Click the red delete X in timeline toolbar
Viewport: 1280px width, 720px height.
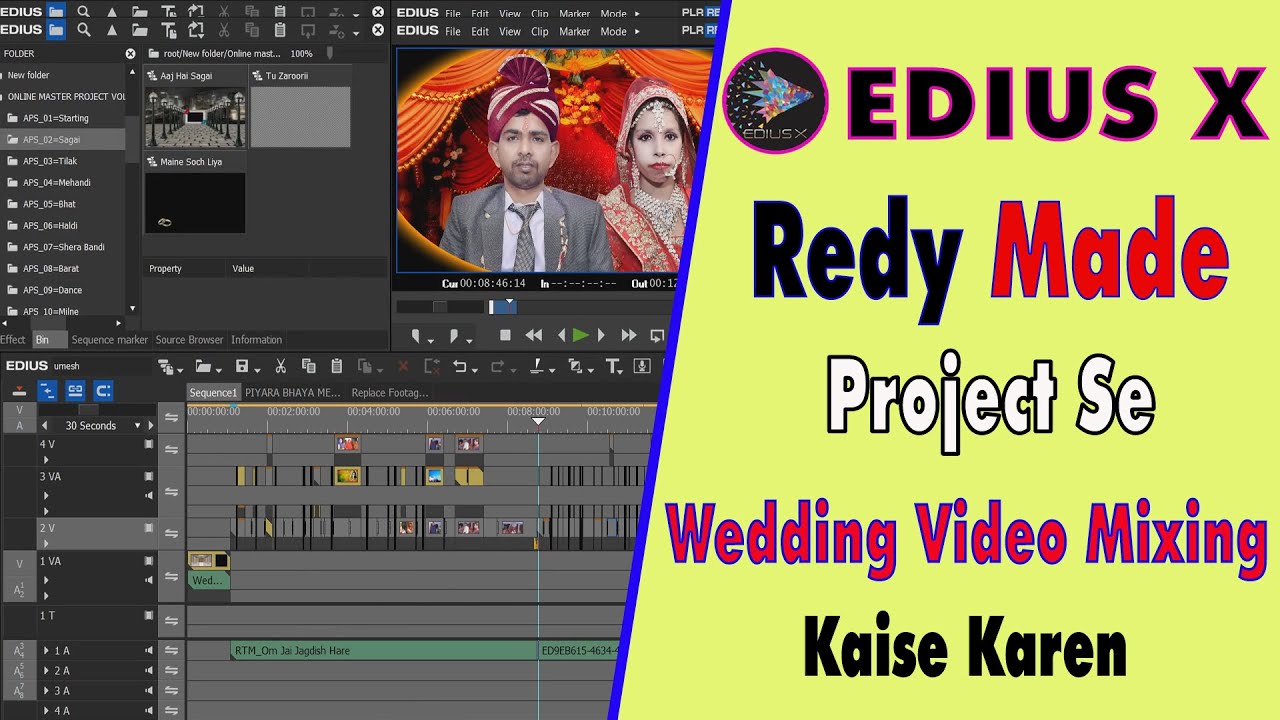coord(403,366)
